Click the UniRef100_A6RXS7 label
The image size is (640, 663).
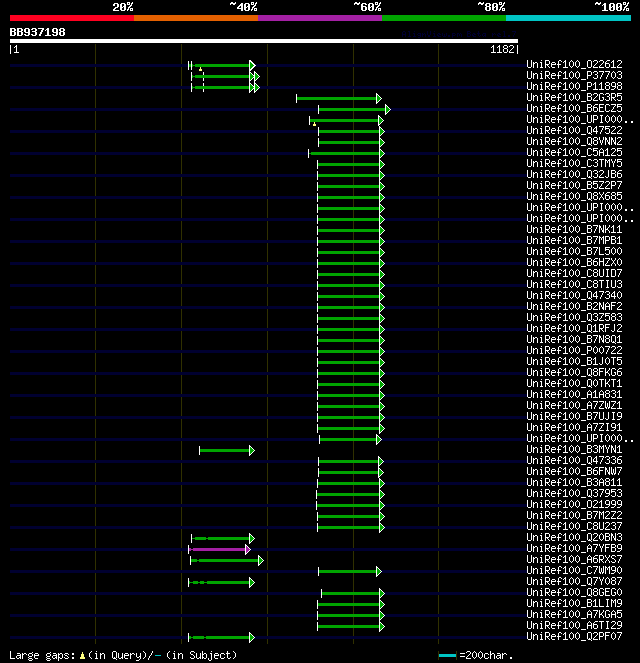[x=574, y=559]
